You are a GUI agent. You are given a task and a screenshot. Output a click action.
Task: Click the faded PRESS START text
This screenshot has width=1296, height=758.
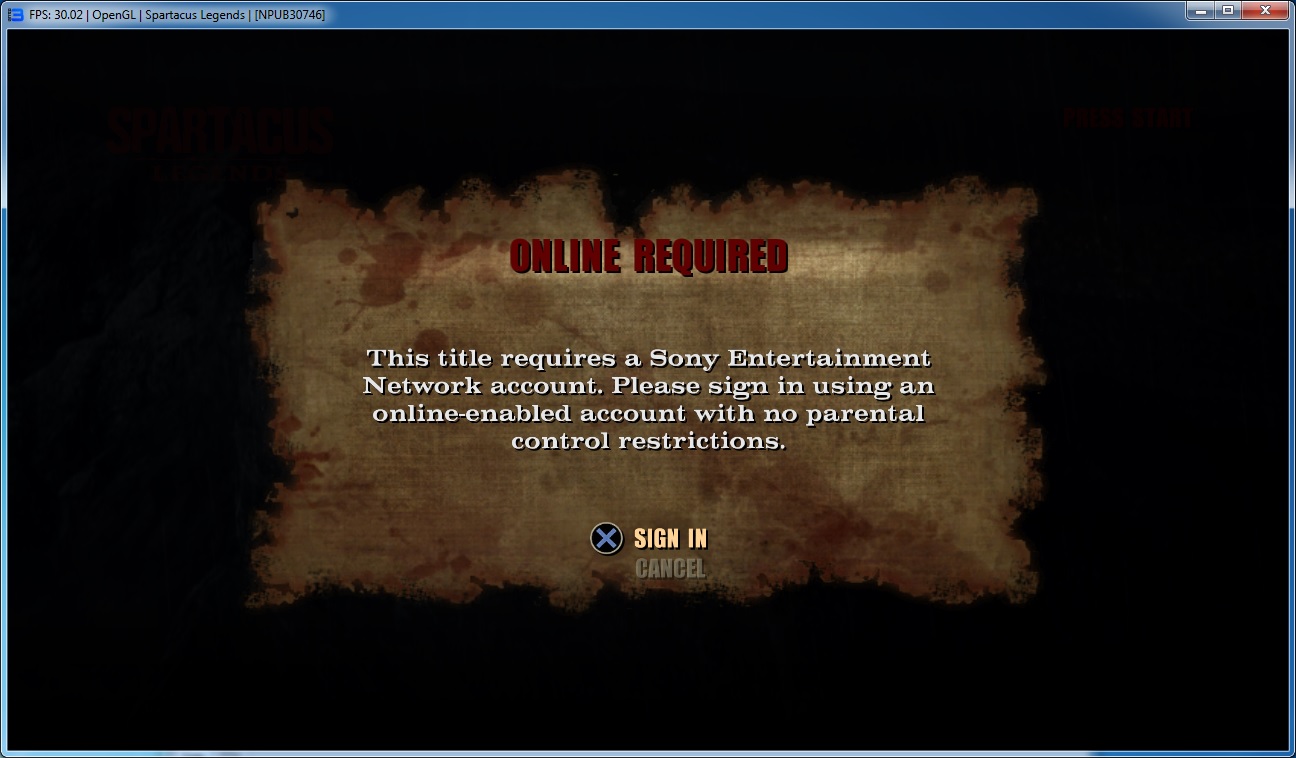click(1128, 119)
